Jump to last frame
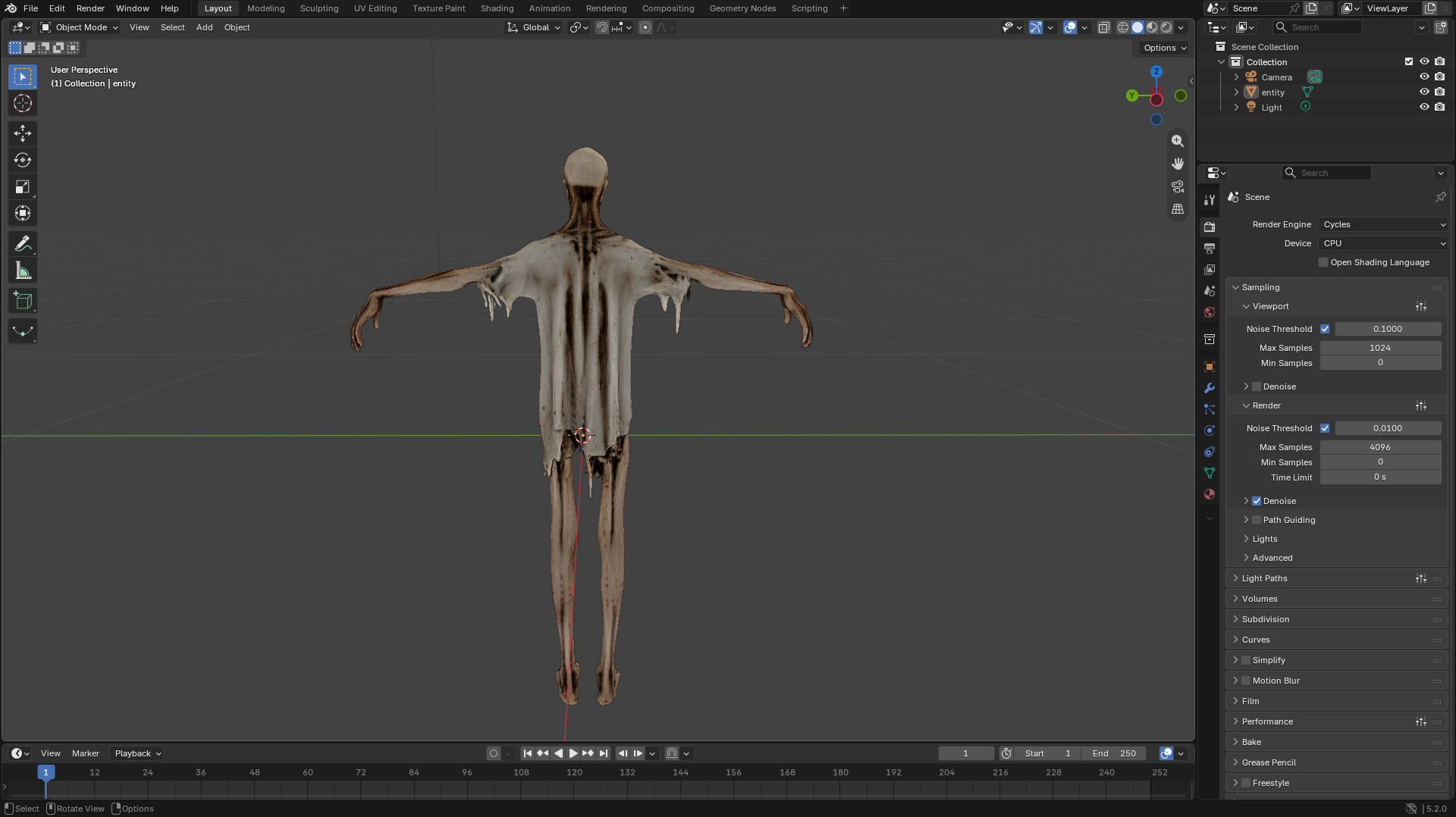This screenshot has height=817, width=1456. coord(604,753)
